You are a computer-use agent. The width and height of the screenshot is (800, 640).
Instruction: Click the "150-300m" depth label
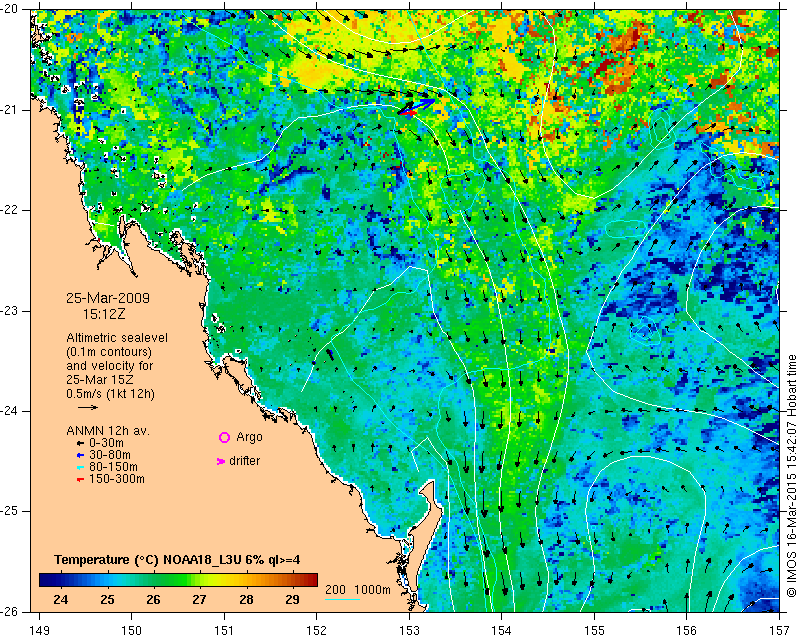click(117, 479)
